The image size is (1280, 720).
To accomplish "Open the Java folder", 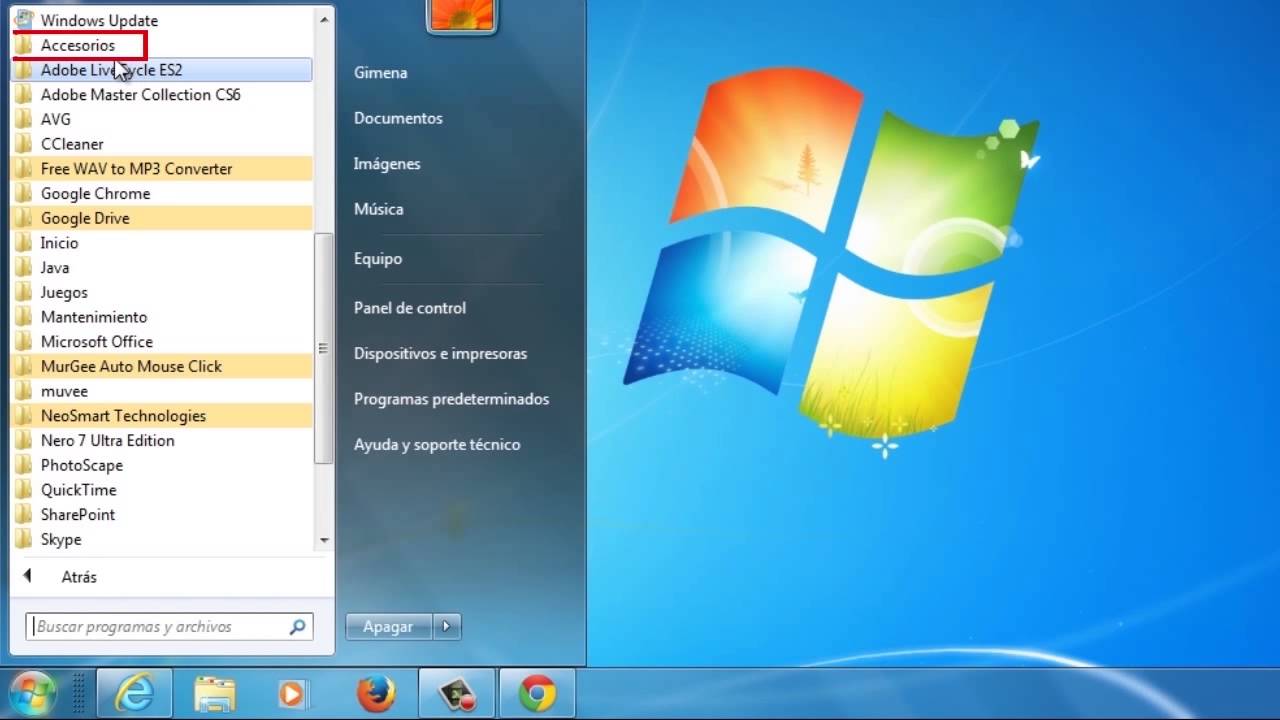I will 163,267.
